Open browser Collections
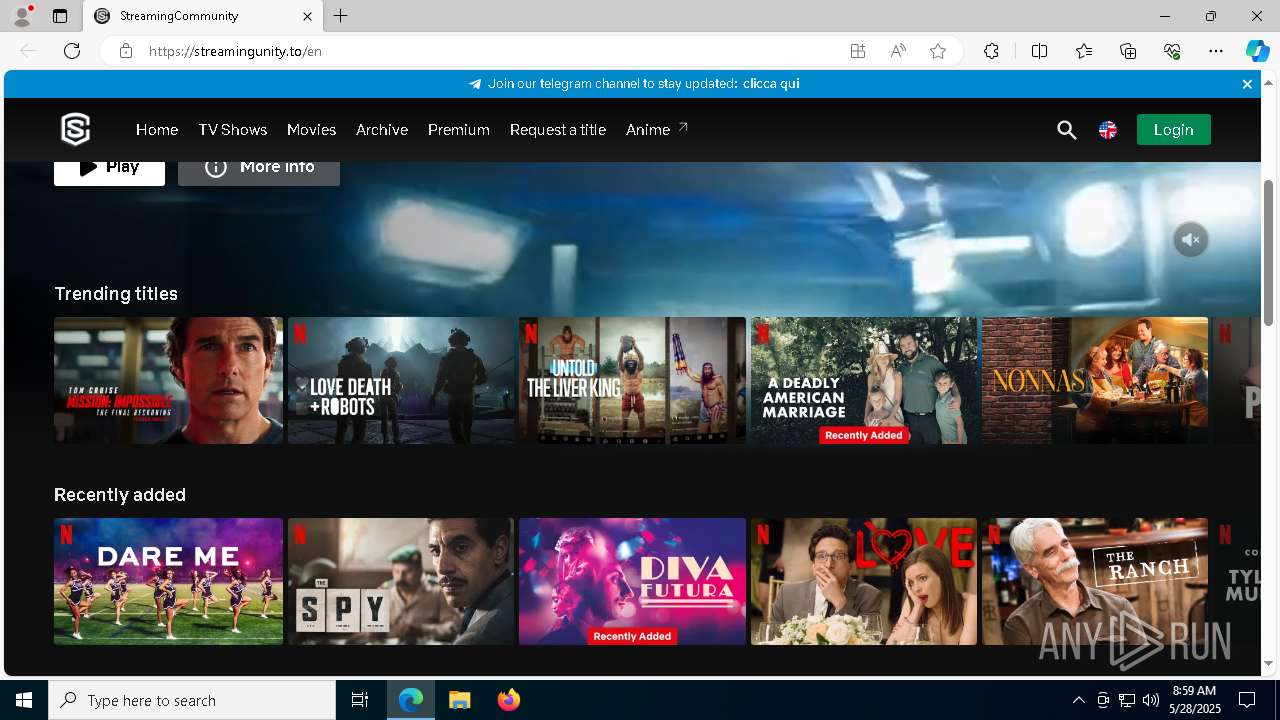The image size is (1280, 720). pos(1128,51)
